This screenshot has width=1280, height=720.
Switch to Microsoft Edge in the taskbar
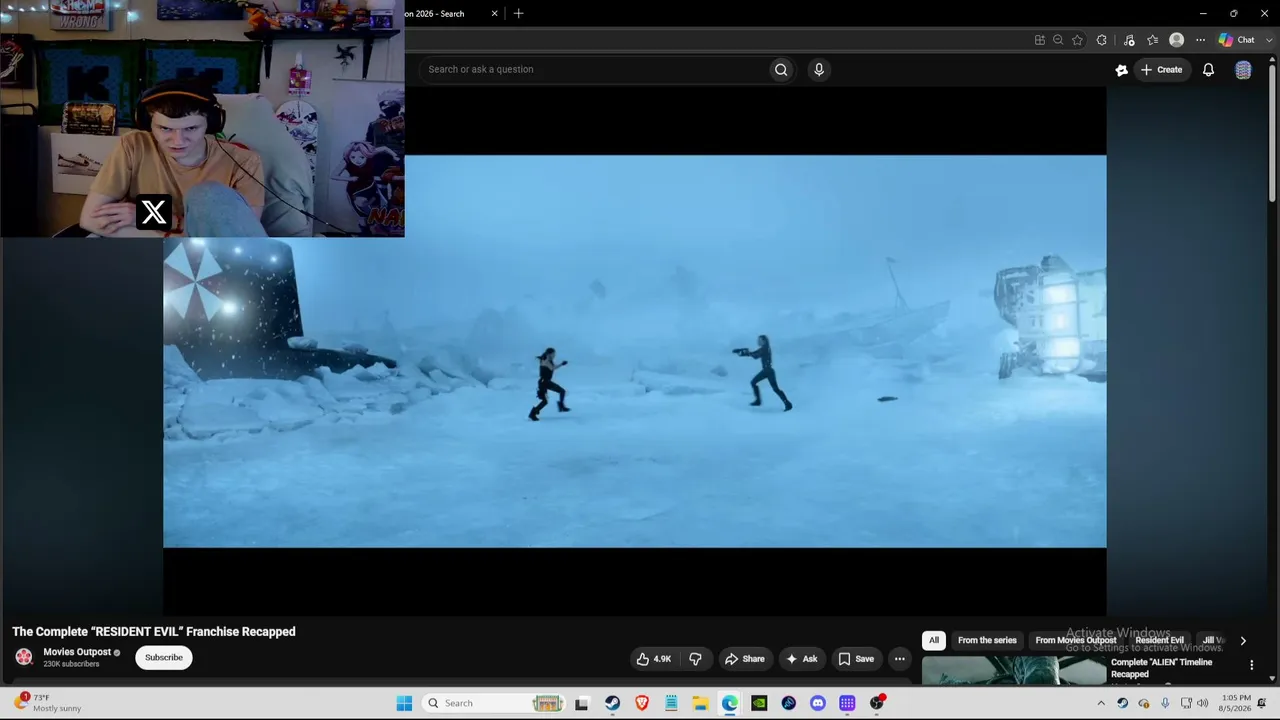tap(730, 703)
